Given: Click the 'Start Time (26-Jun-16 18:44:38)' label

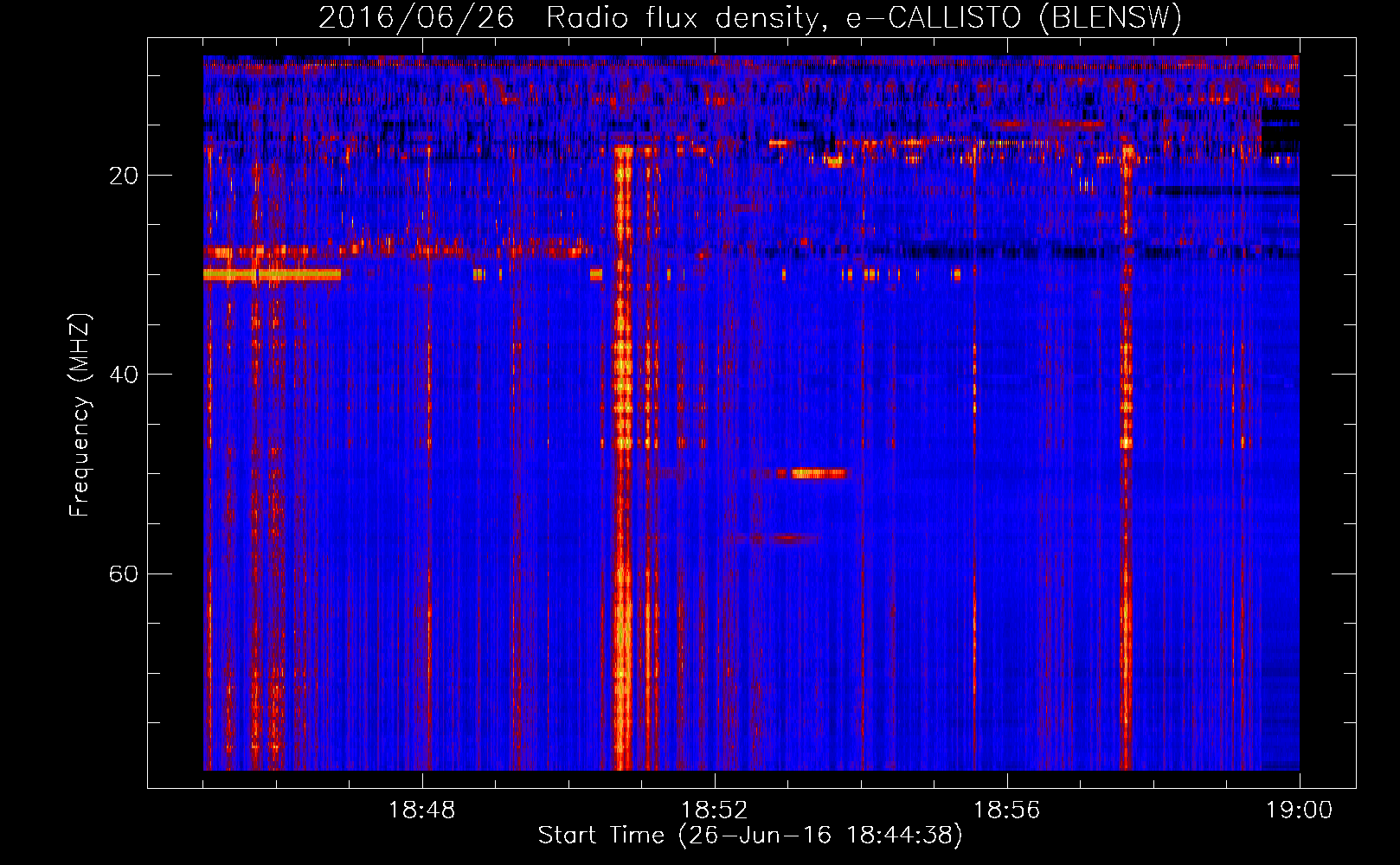Looking at the screenshot, I should [x=750, y=836].
